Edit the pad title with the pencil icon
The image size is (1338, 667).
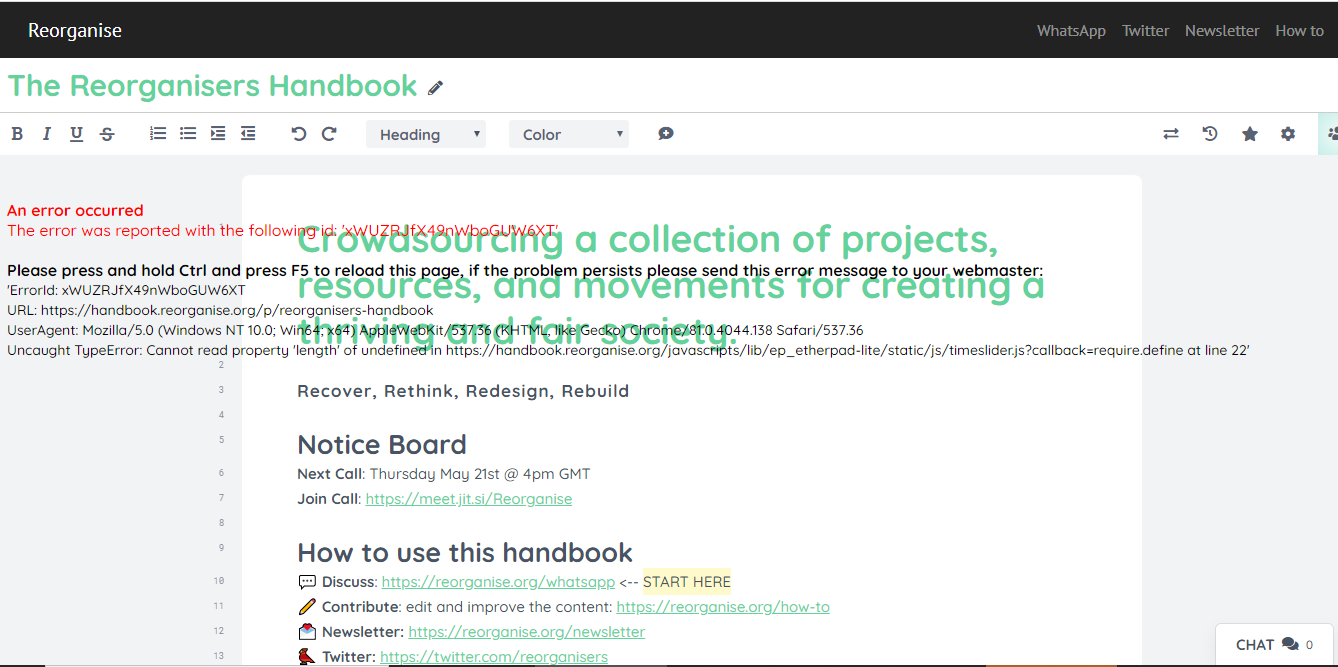click(435, 87)
